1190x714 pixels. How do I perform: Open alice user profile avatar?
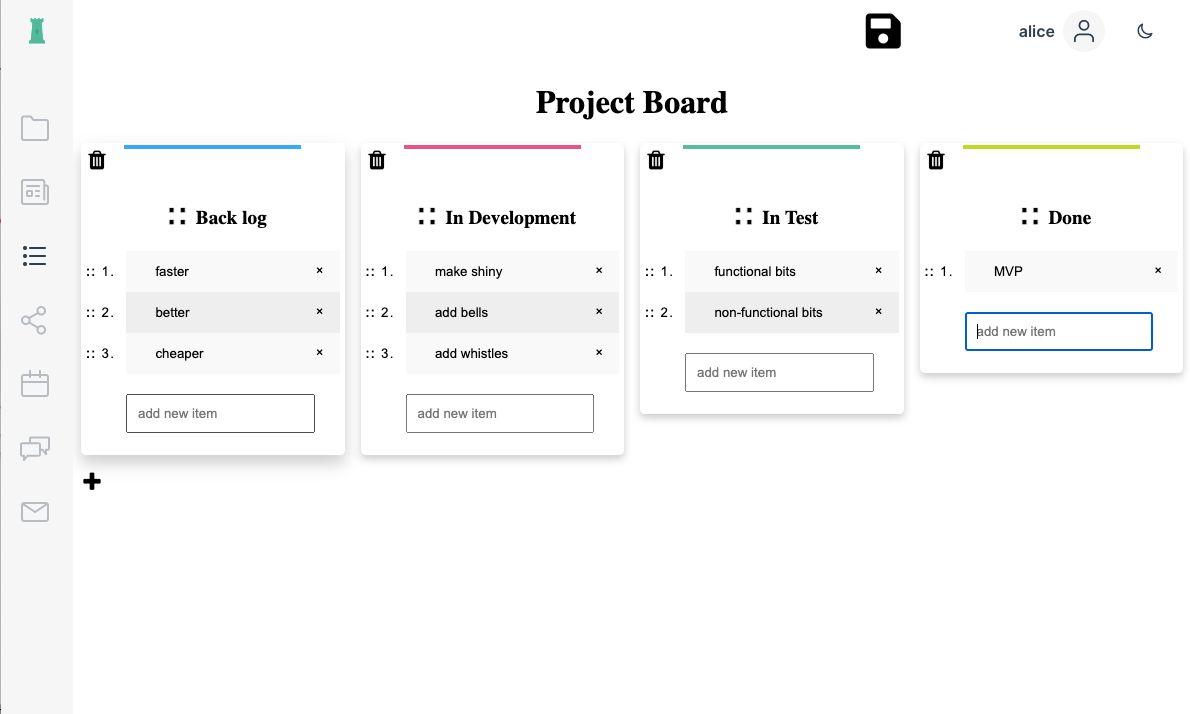1083,32
